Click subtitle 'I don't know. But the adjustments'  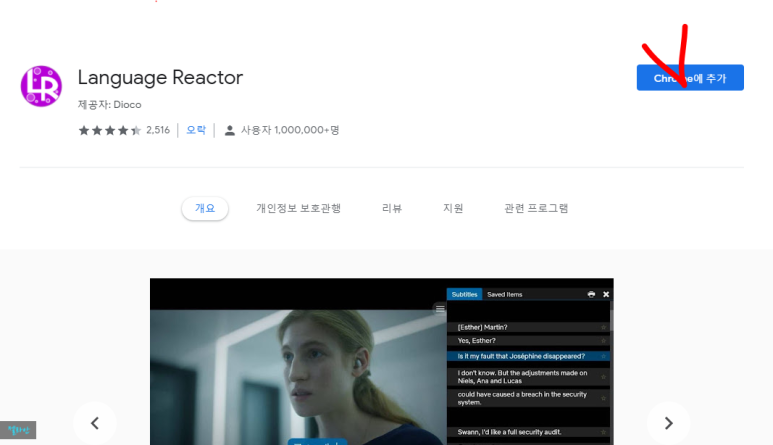coord(528,377)
